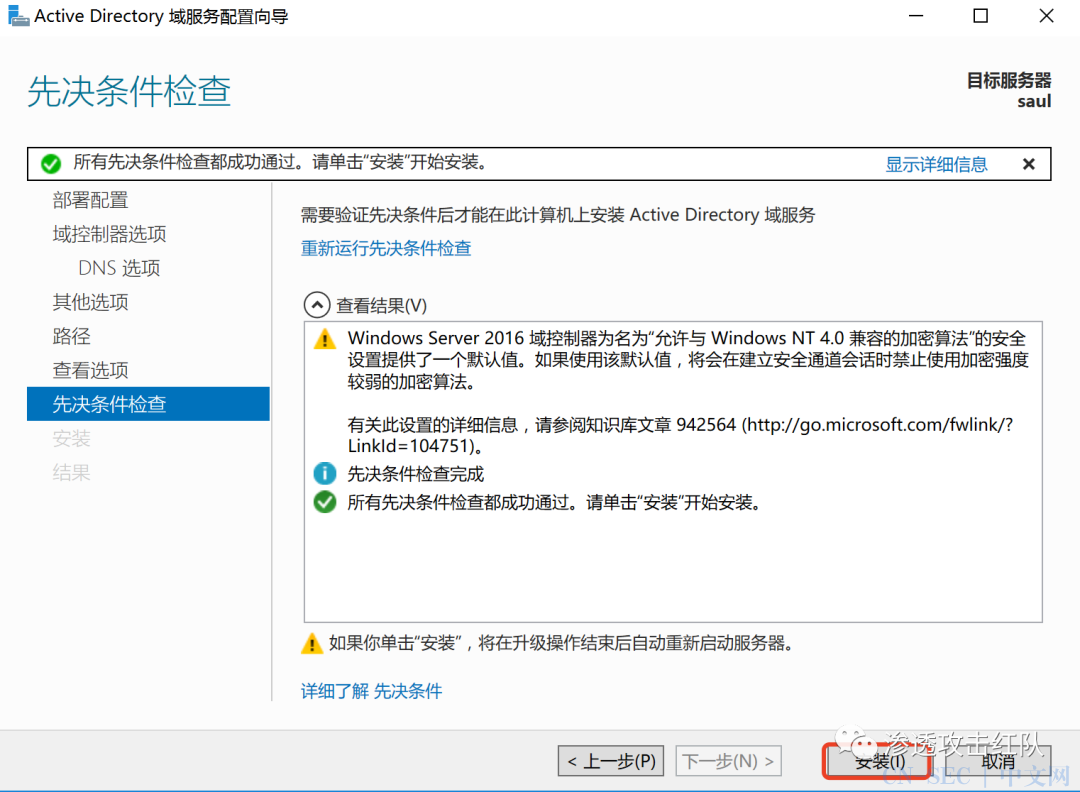The image size is (1080, 792).
Task: Click the target server name saul
Action: coord(1034,101)
